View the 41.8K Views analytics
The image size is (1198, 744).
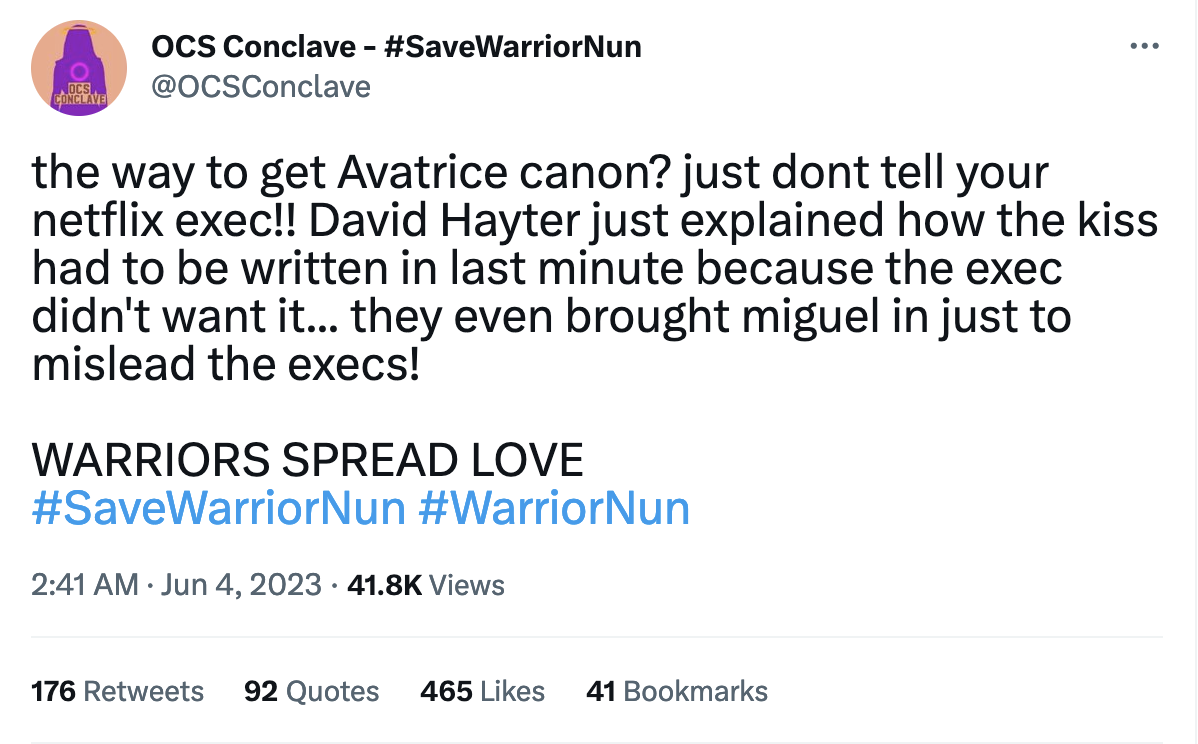[x=425, y=584]
